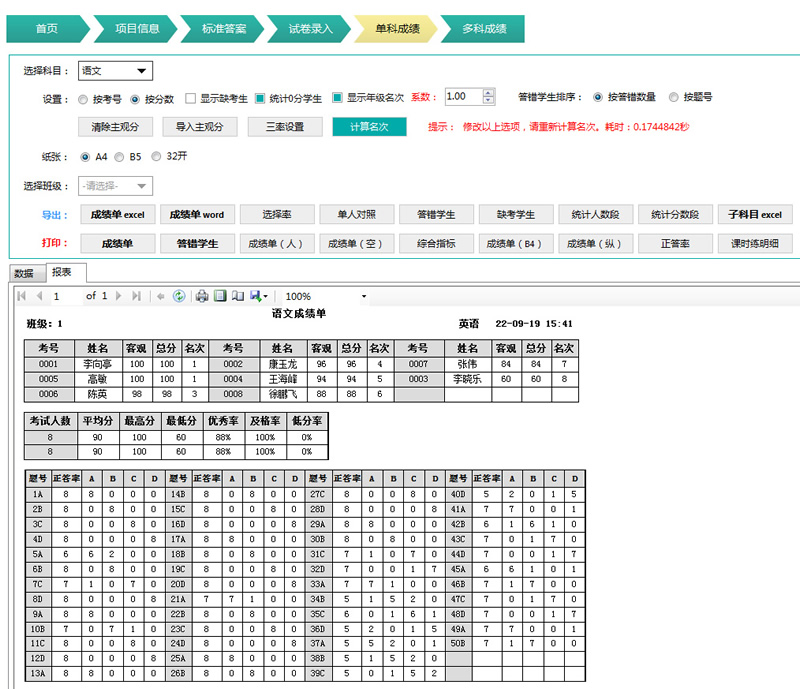The width and height of the screenshot is (800, 689).
Task: Click the printer icon in report toolbar
Action: tap(202, 296)
